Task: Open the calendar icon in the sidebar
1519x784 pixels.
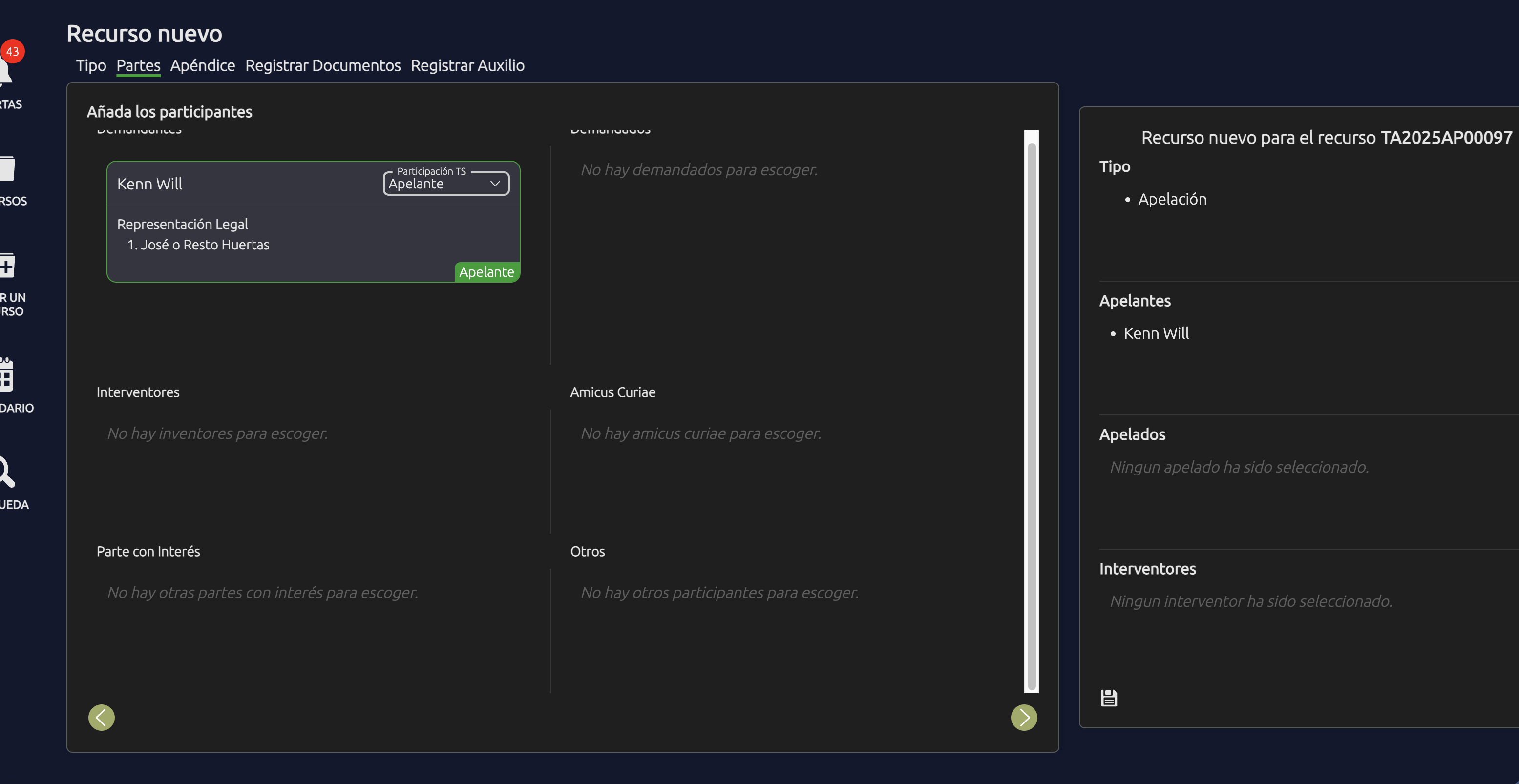Action: point(6,375)
